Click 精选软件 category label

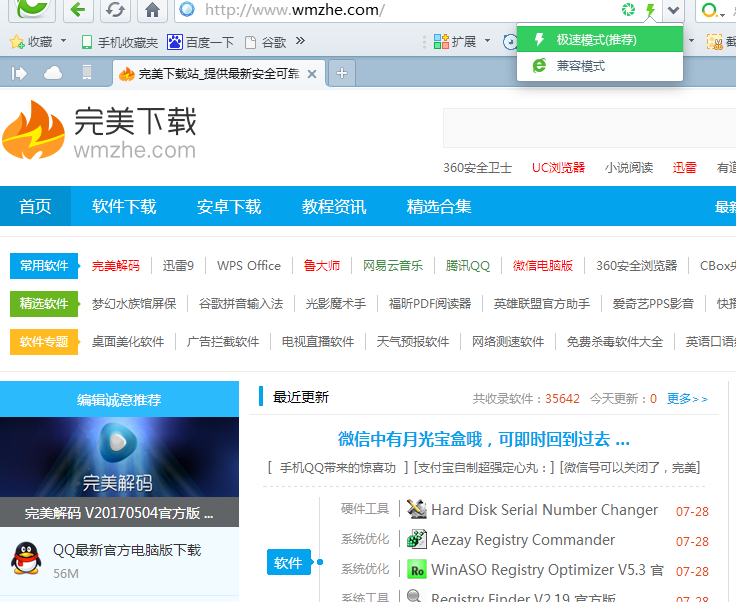[x=44, y=304]
